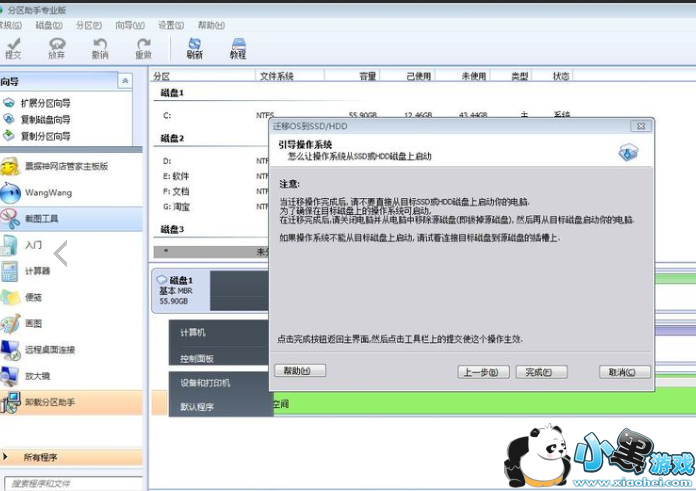
Task: Open the 帮助 menu
Action: (211, 25)
